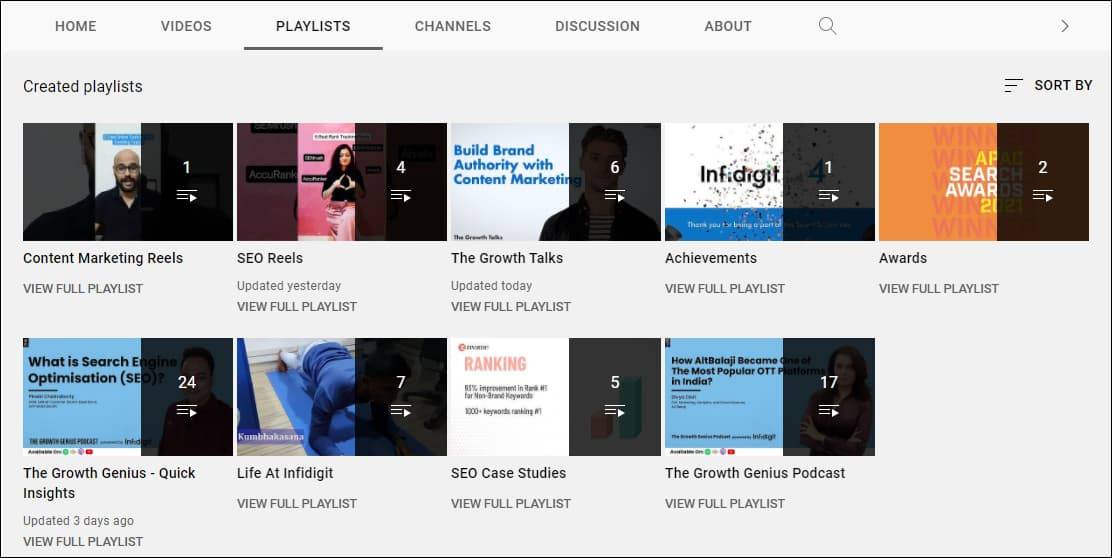Click the playlist icon on Content Marketing Reels
This screenshot has height=558, width=1112.
pos(187,196)
